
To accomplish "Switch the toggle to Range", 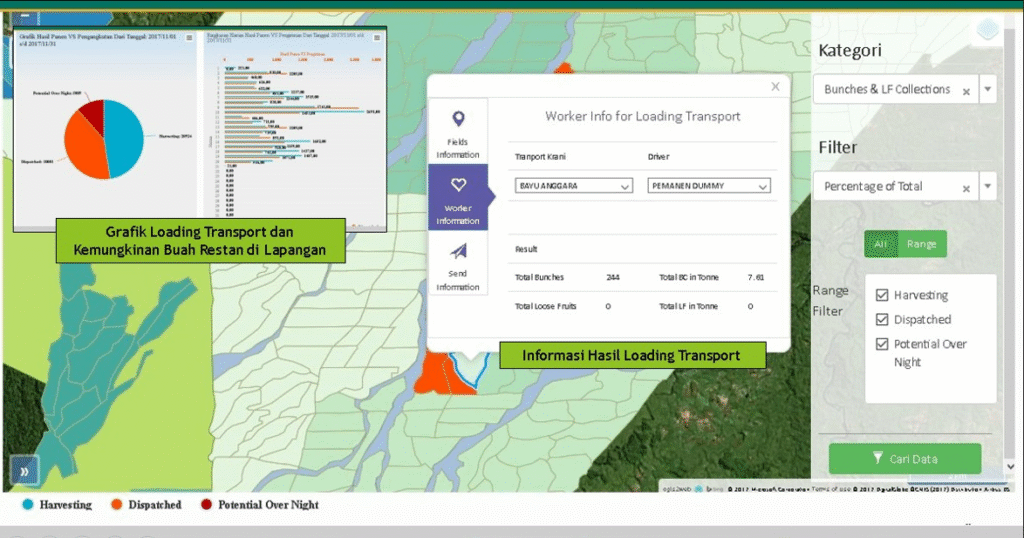I will 921,244.
